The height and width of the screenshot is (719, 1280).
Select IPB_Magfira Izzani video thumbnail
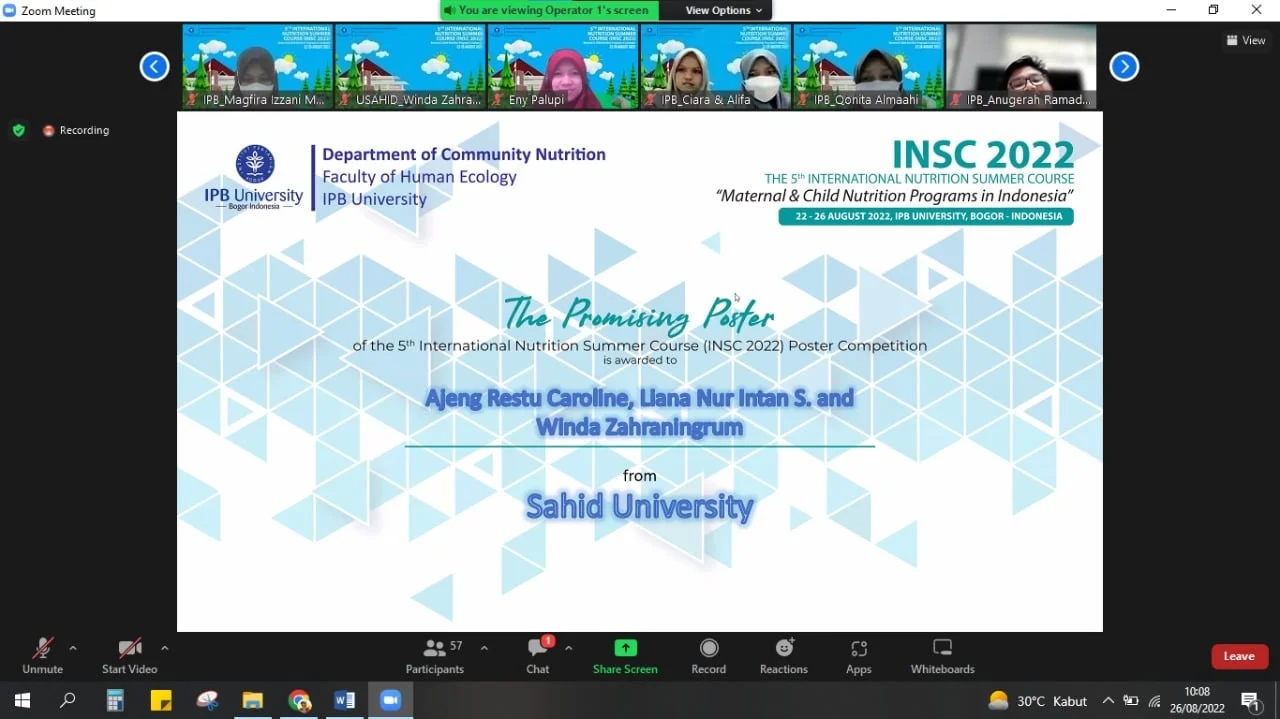coord(257,67)
